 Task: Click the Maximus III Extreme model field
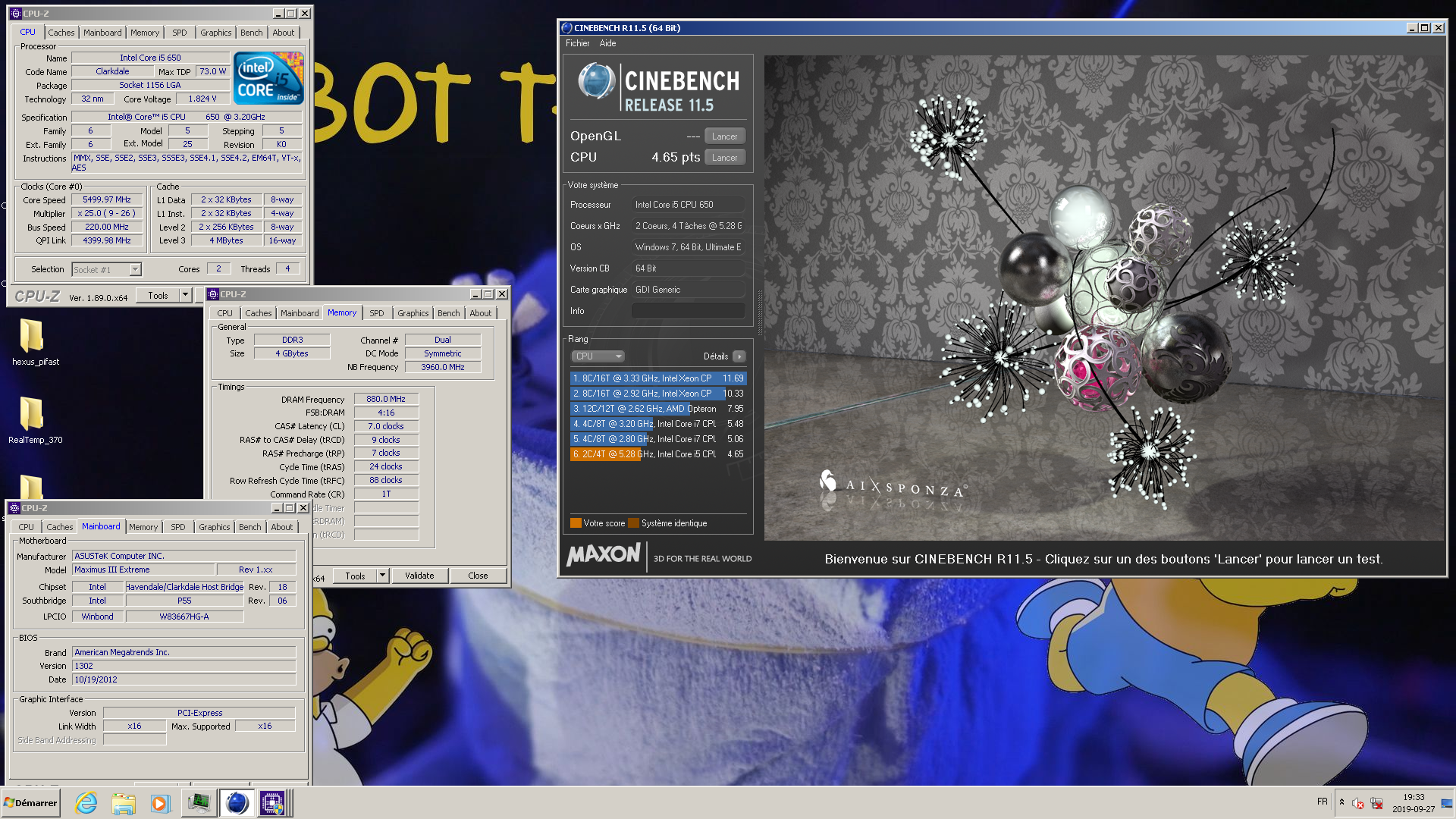(x=143, y=570)
